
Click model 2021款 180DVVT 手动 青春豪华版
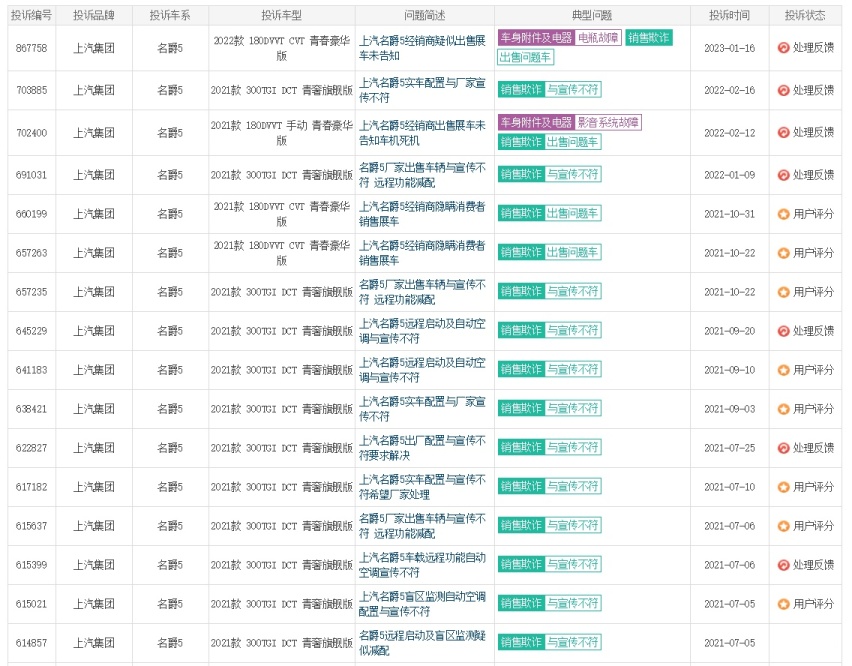click(x=281, y=133)
